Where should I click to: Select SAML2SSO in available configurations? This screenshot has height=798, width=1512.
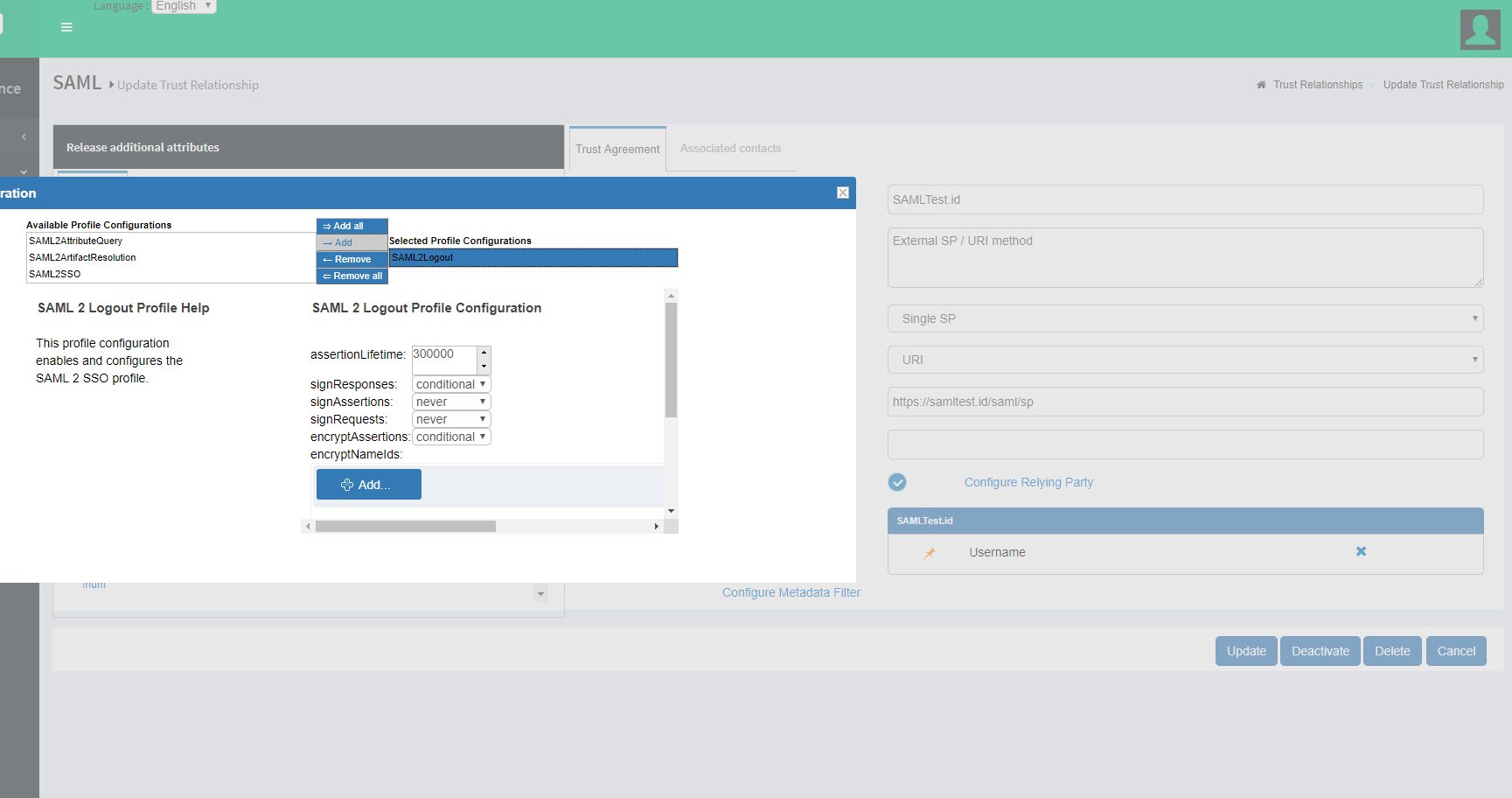click(x=55, y=274)
